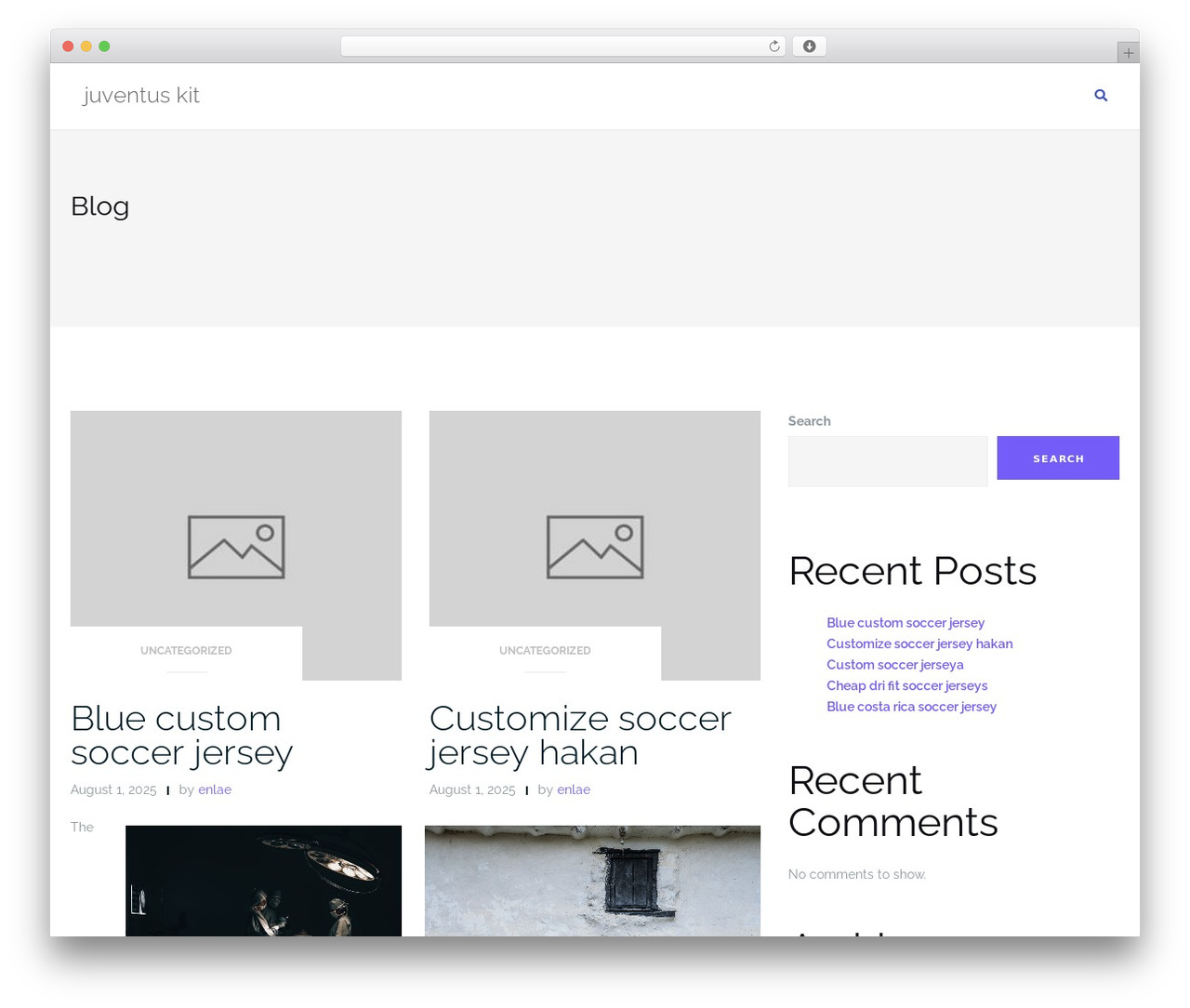Click author enlae on Customize soccer jersey hakan post

(x=574, y=789)
